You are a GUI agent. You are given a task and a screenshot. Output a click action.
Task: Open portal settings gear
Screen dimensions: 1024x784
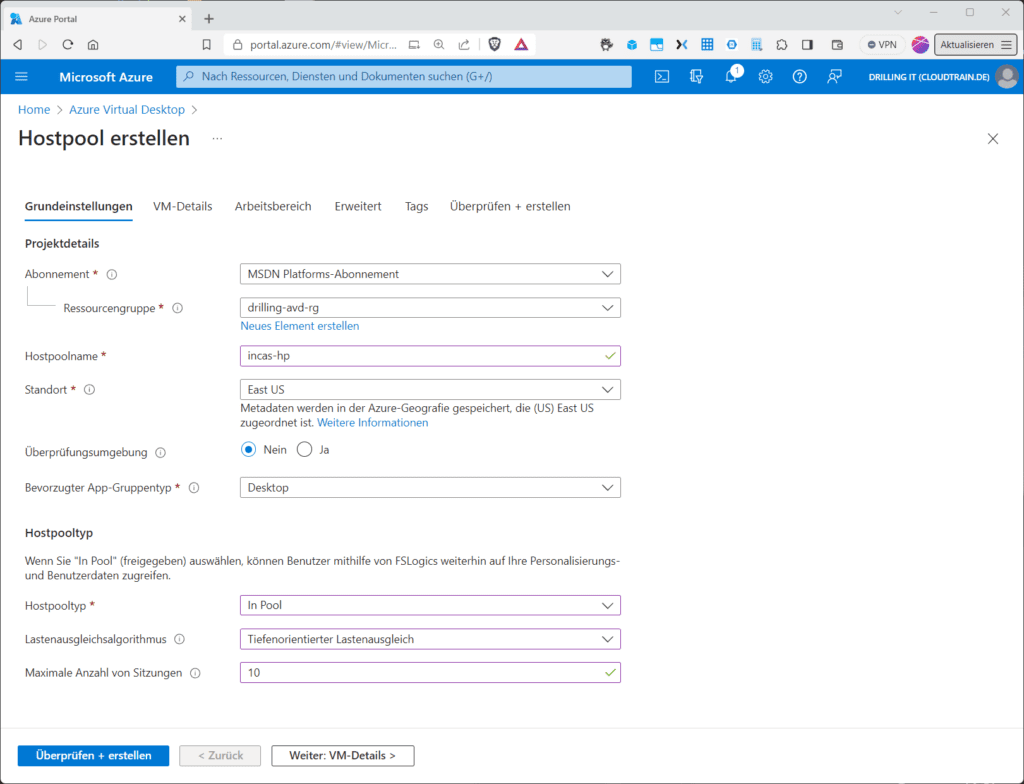click(x=765, y=76)
